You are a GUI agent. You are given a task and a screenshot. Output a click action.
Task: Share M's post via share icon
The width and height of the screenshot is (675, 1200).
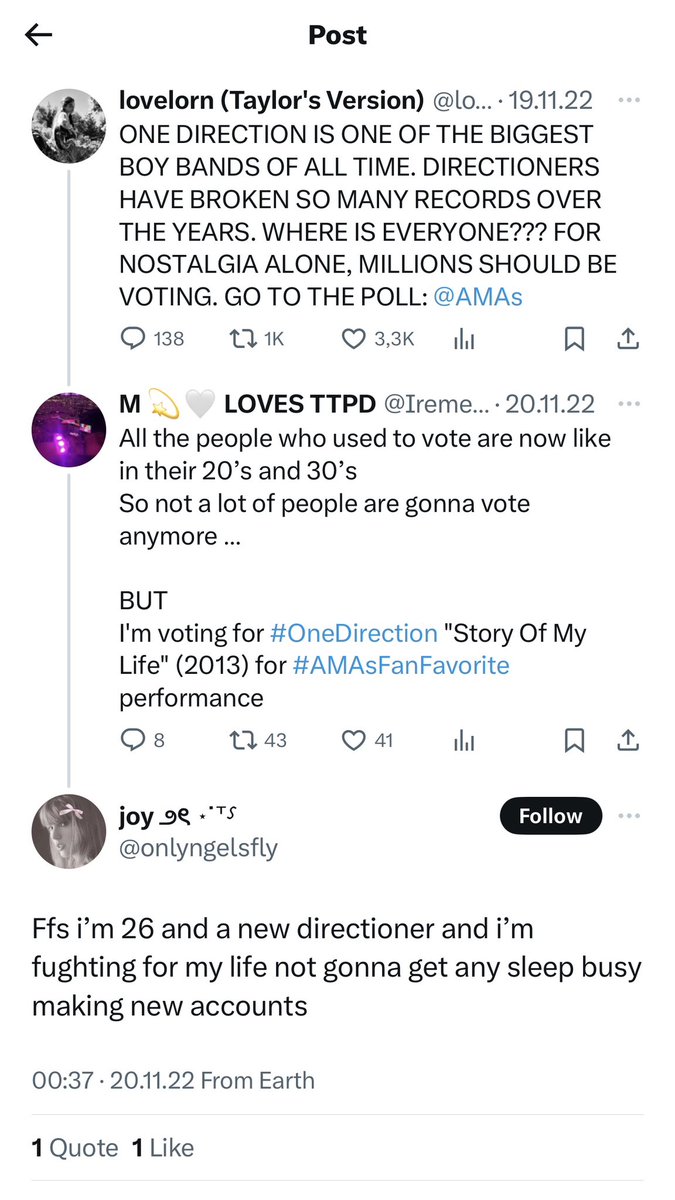[x=628, y=740]
